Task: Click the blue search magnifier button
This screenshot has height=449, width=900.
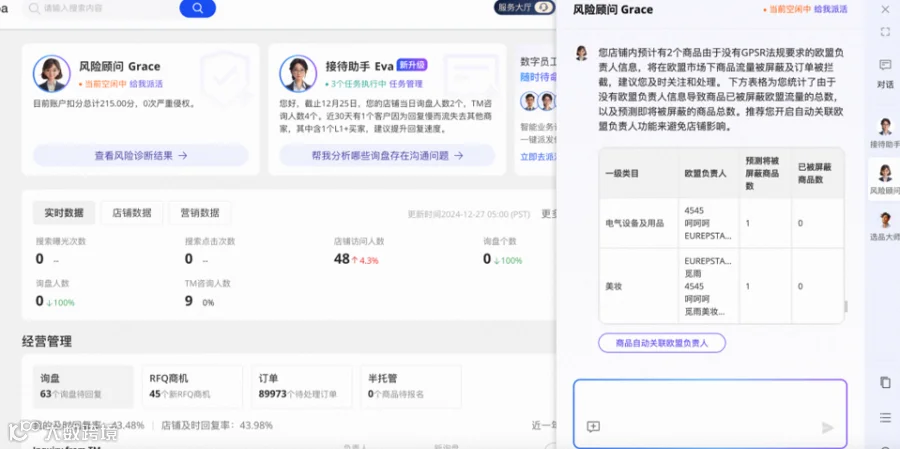Action: (197, 8)
